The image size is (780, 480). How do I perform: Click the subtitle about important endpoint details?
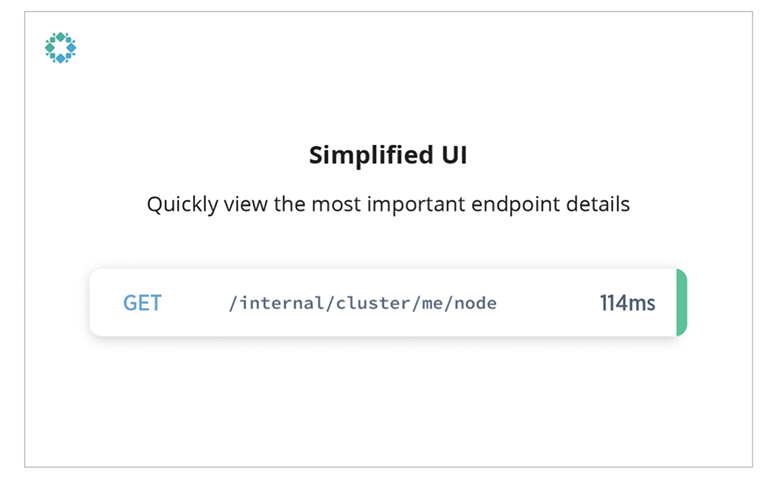388,204
